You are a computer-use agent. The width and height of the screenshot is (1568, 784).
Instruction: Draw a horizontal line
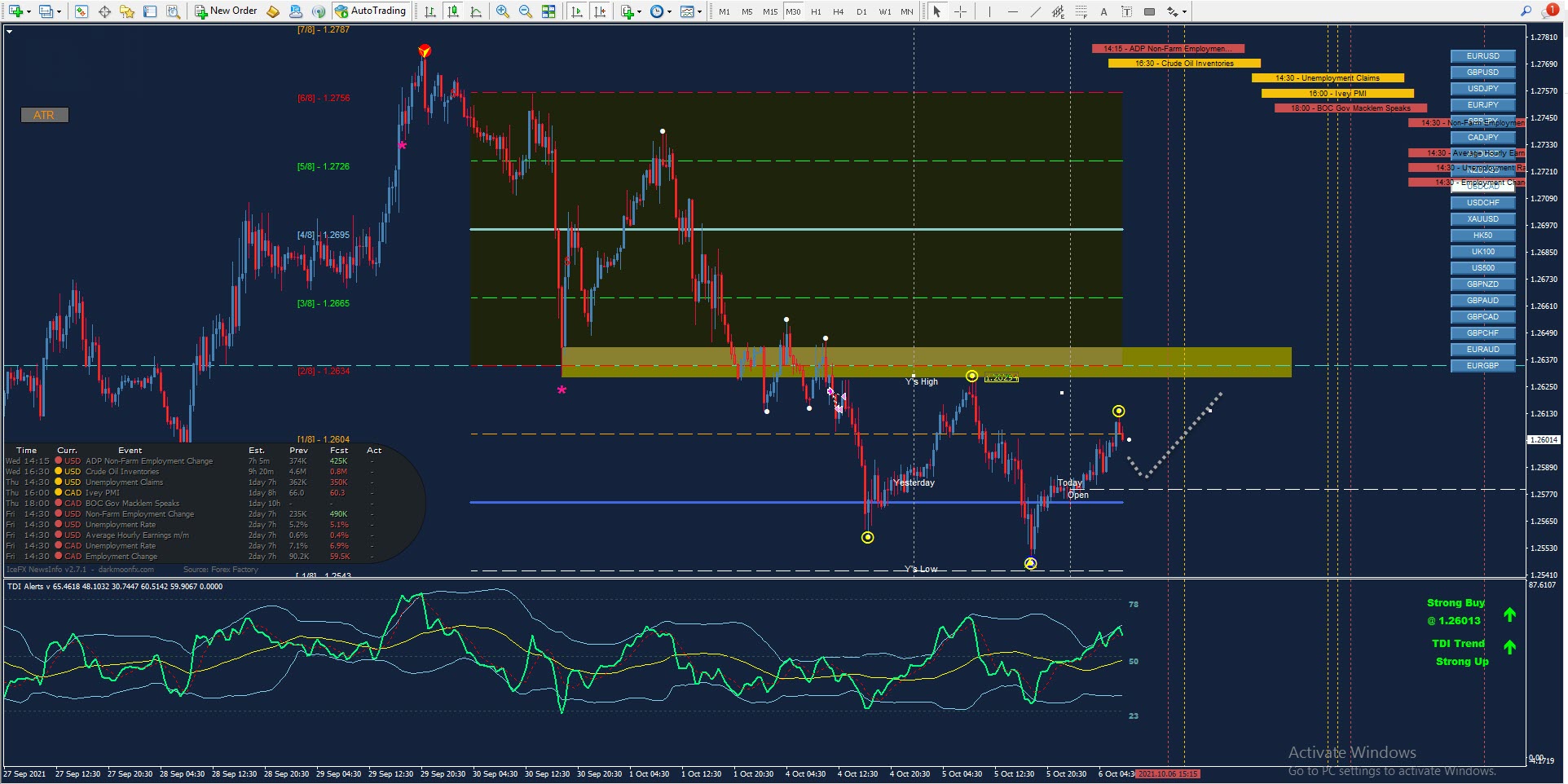[x=1012, y=11]
